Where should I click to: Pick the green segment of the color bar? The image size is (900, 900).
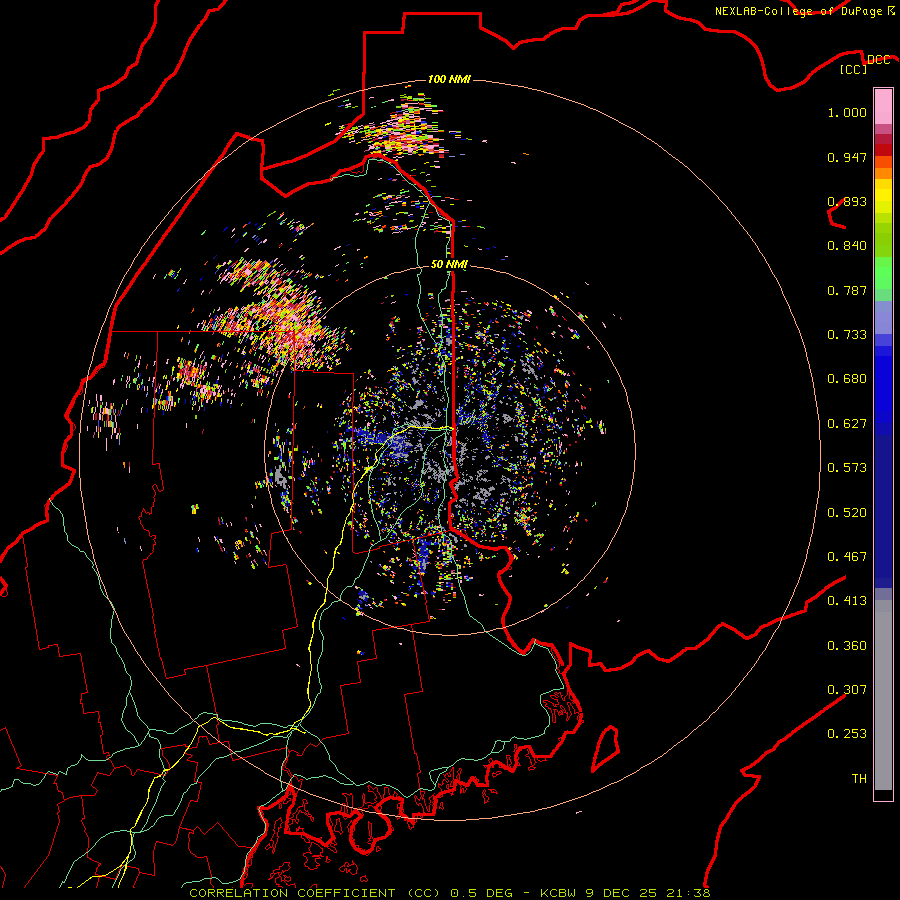click(883, 273)
